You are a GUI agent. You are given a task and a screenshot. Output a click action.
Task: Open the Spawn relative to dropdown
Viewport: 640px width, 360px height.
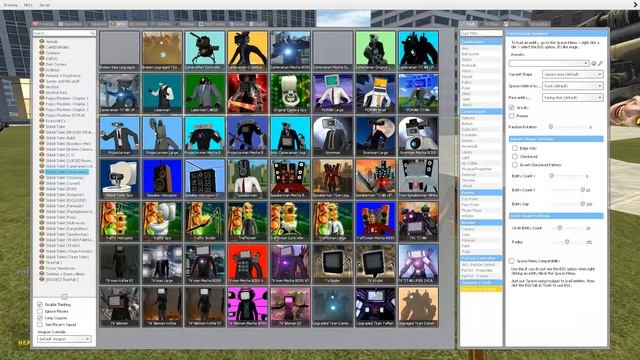[573, 86]
